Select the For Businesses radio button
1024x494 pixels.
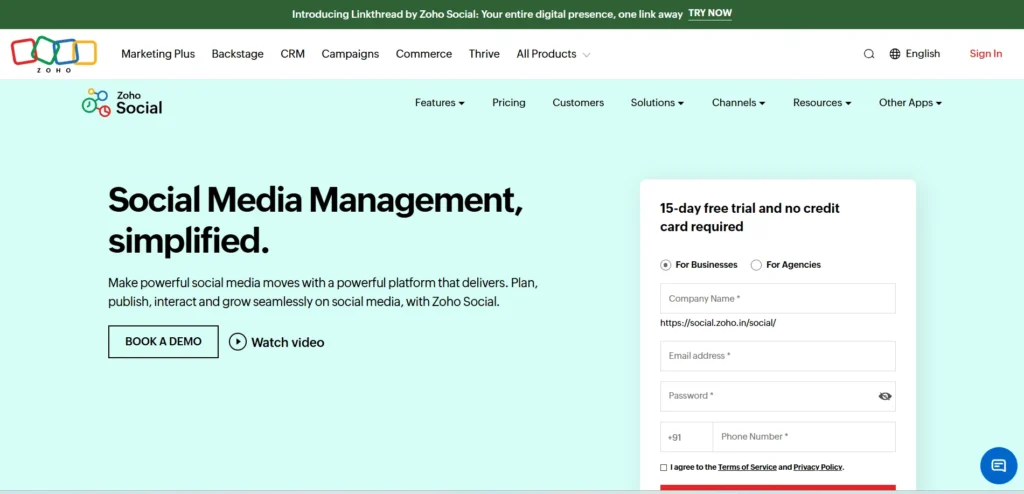click(665, 265)
